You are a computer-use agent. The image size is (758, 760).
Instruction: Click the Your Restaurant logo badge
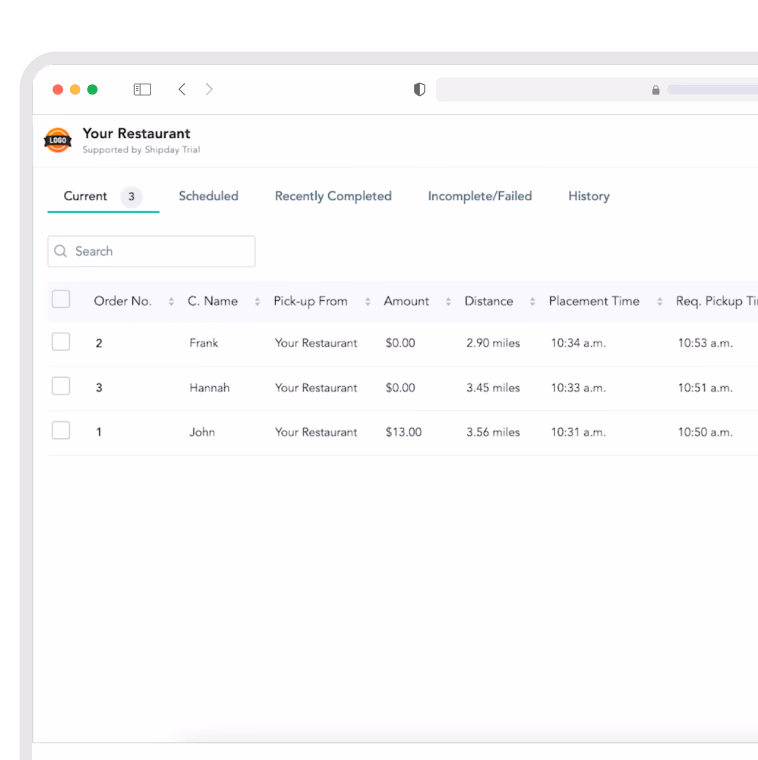click(58, 140)
